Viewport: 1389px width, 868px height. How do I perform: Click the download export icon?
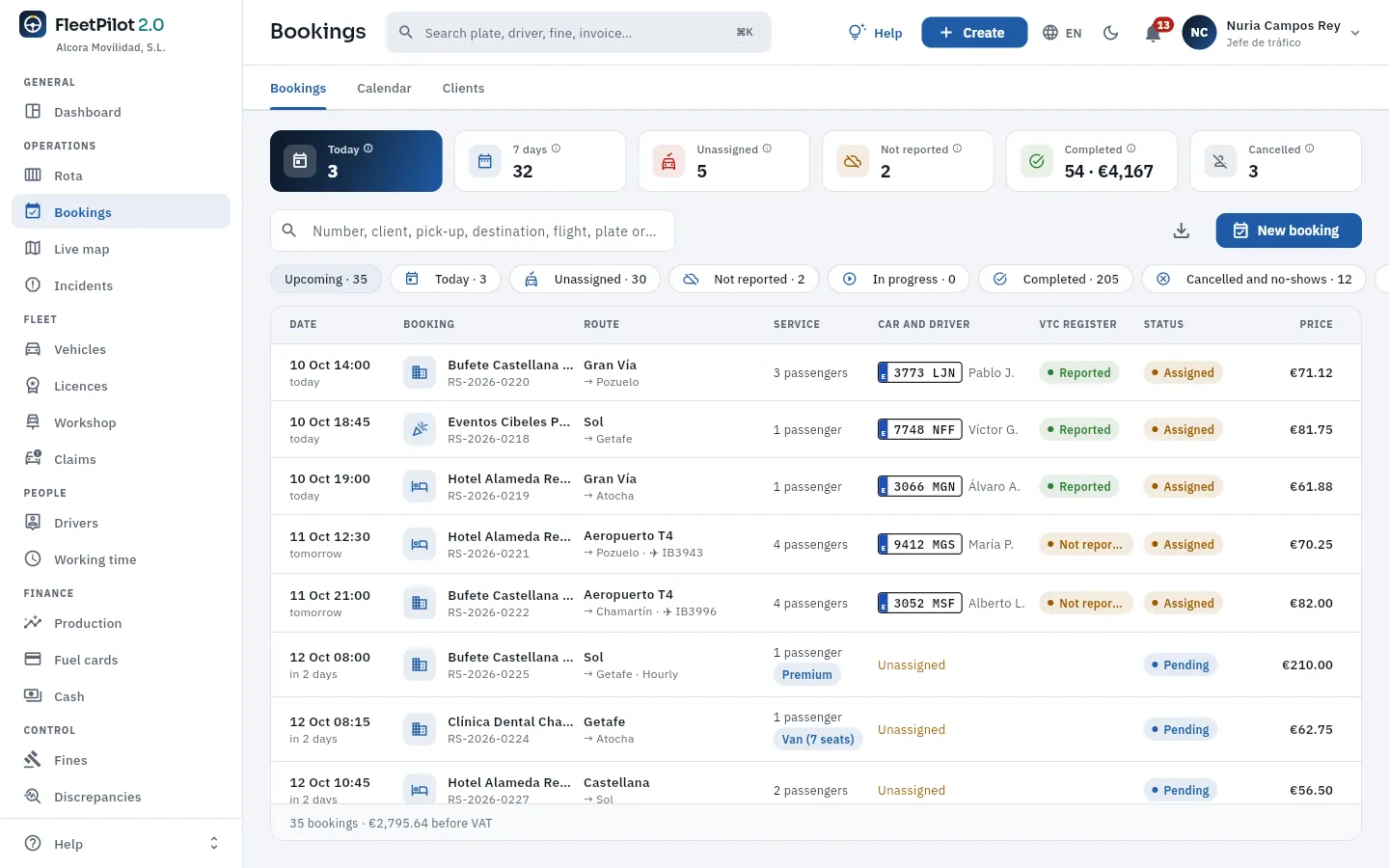(1181, 231)
